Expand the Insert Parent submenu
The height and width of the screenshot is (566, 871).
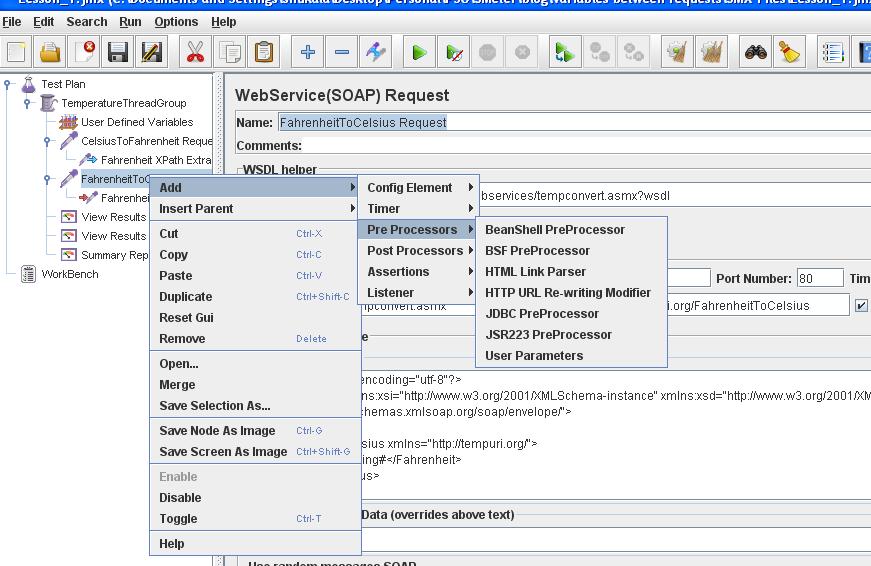click(x=256, y=209)
